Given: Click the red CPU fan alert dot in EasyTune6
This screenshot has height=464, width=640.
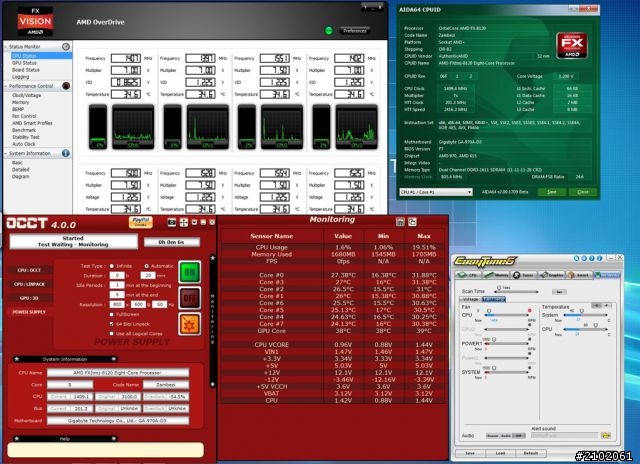Looking at the screenshot, I should pos(530,311).
